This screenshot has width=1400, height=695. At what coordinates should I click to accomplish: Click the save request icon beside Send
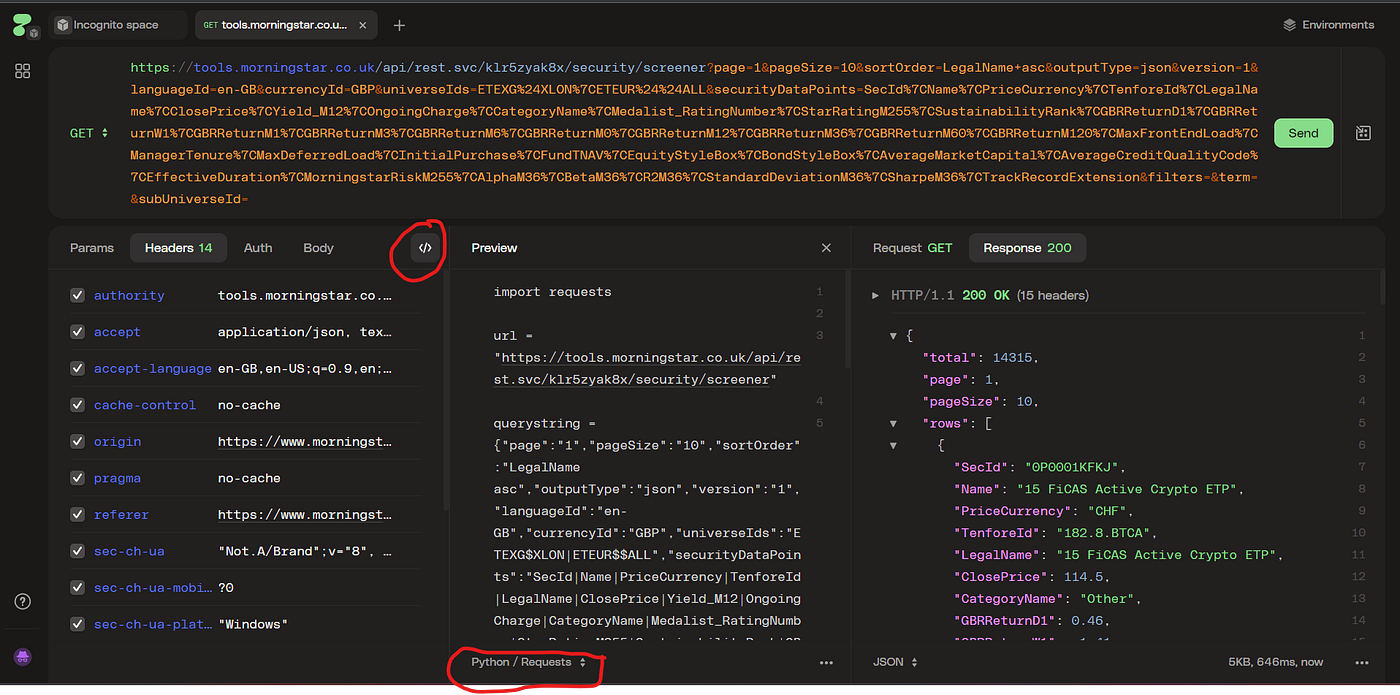pyautogui.click(x=1363, y=133)
